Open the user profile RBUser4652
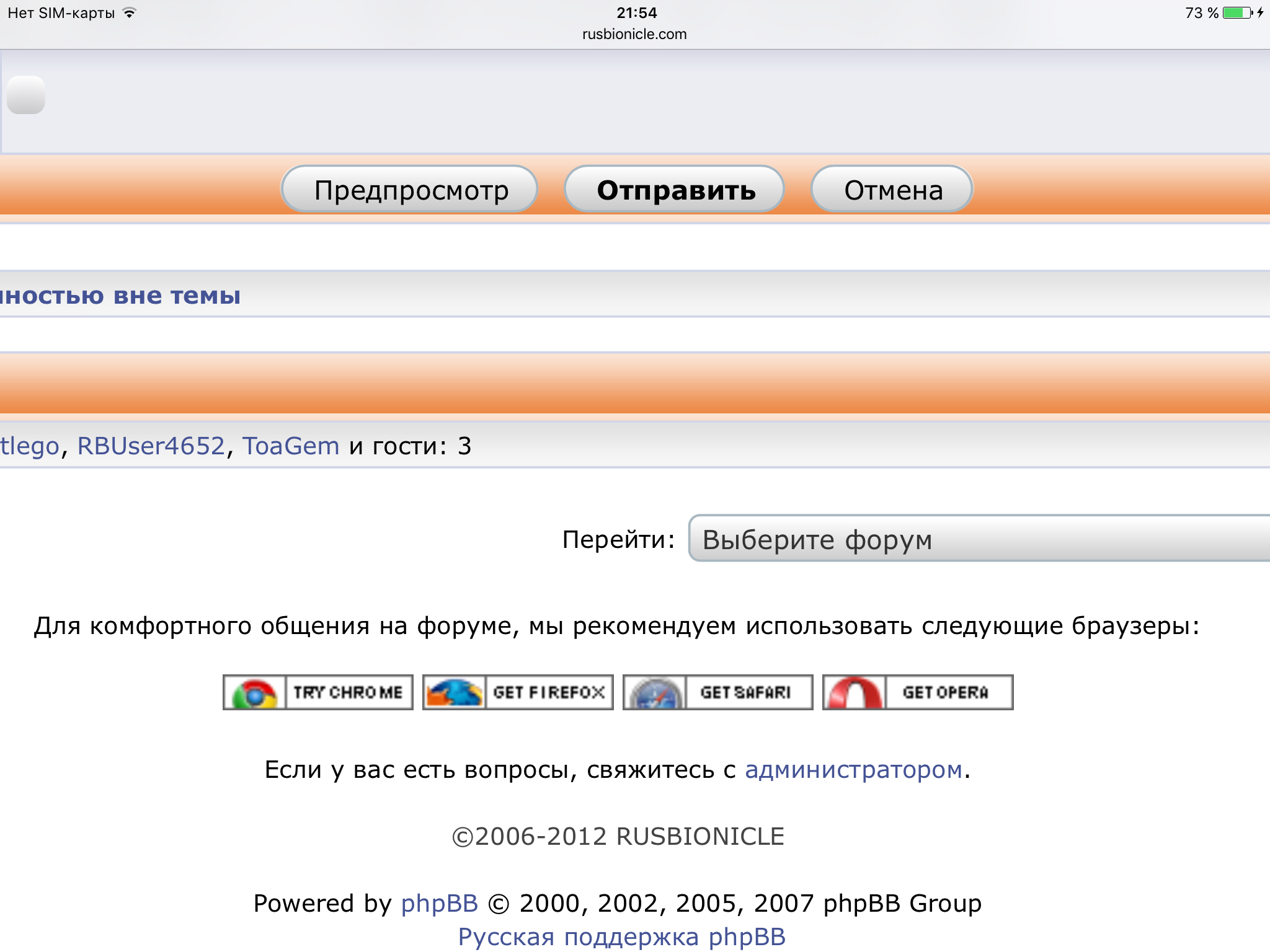The width and height of the screenshot is (1270, 952). tap(151, 446)
